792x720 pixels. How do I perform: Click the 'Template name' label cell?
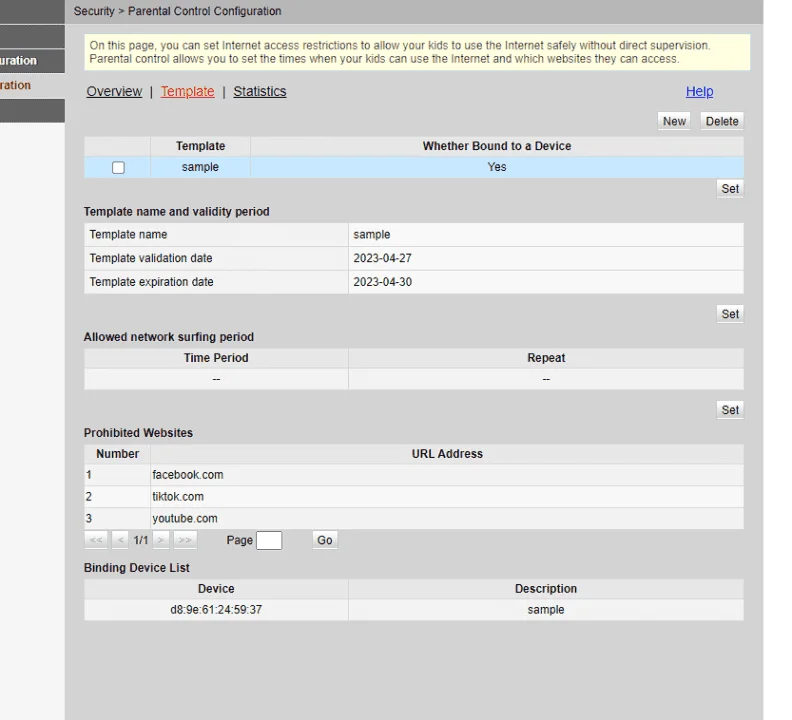point(216,234)
